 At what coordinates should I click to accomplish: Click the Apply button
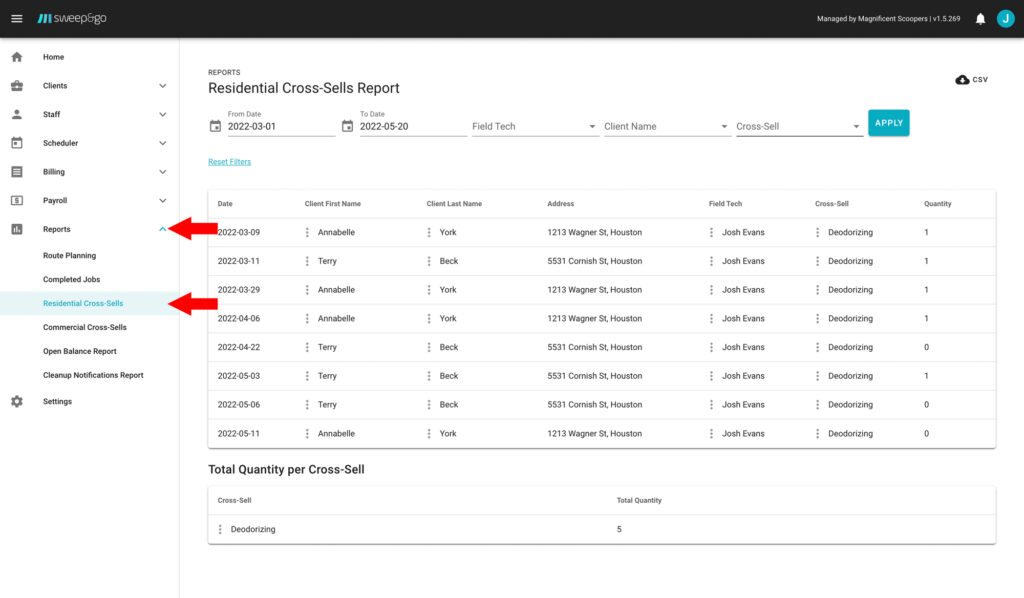(888, 123)
